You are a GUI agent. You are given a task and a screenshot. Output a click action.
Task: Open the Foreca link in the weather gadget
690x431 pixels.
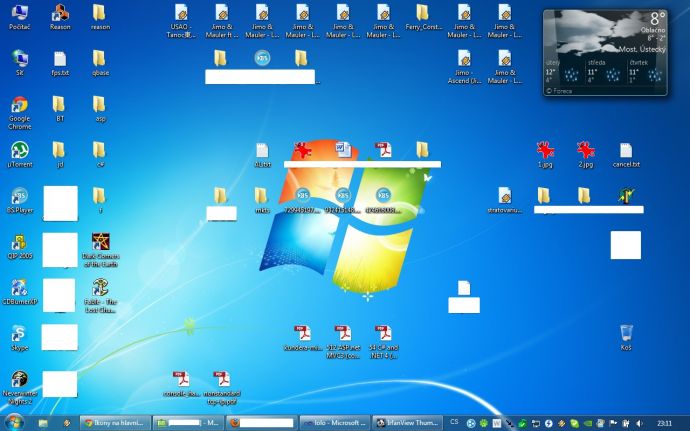[x=559, y=91]
